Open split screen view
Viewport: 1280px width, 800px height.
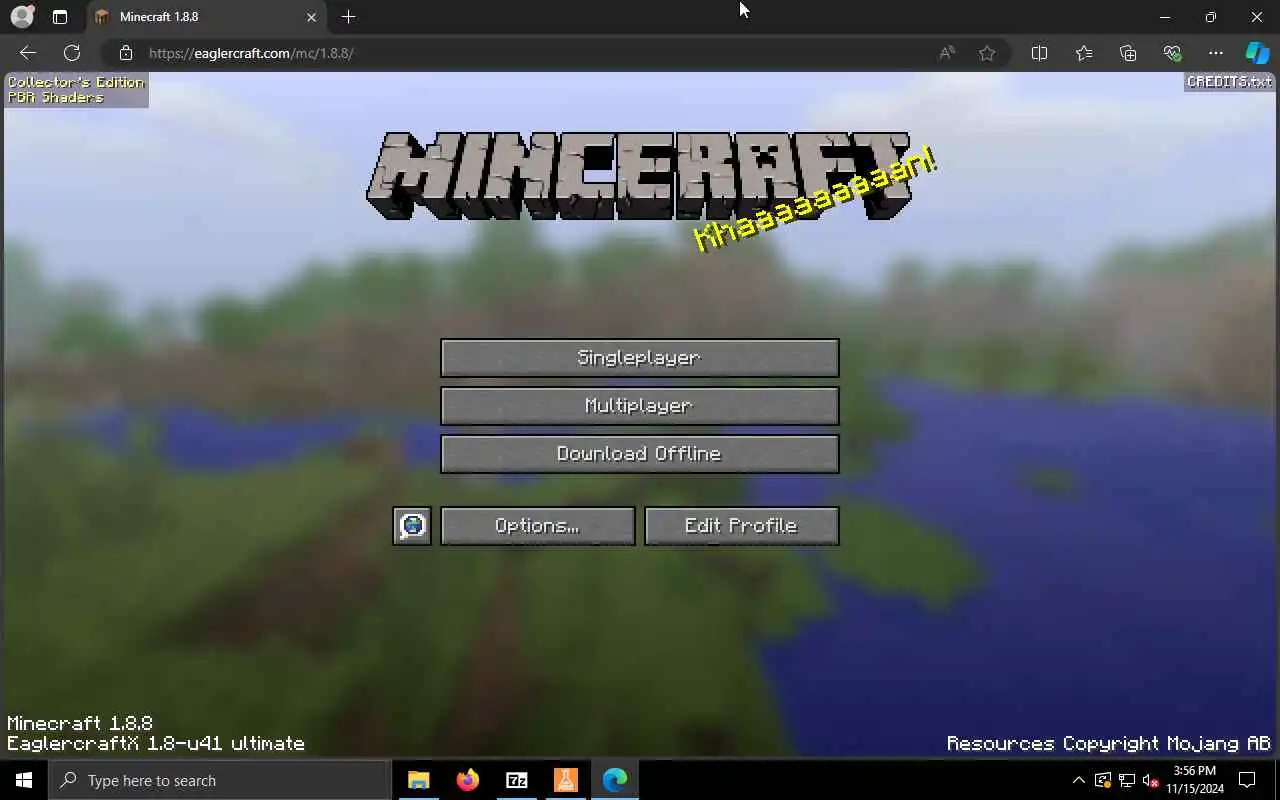(x=1039, y=53)
